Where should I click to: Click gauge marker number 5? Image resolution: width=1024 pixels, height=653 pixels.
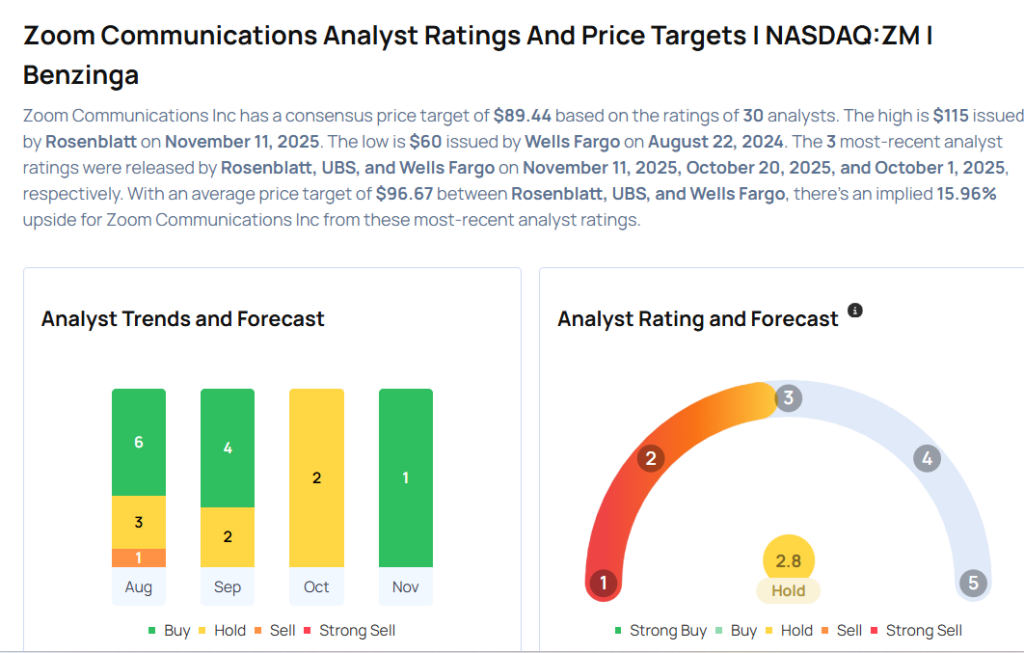click(972, 583)
